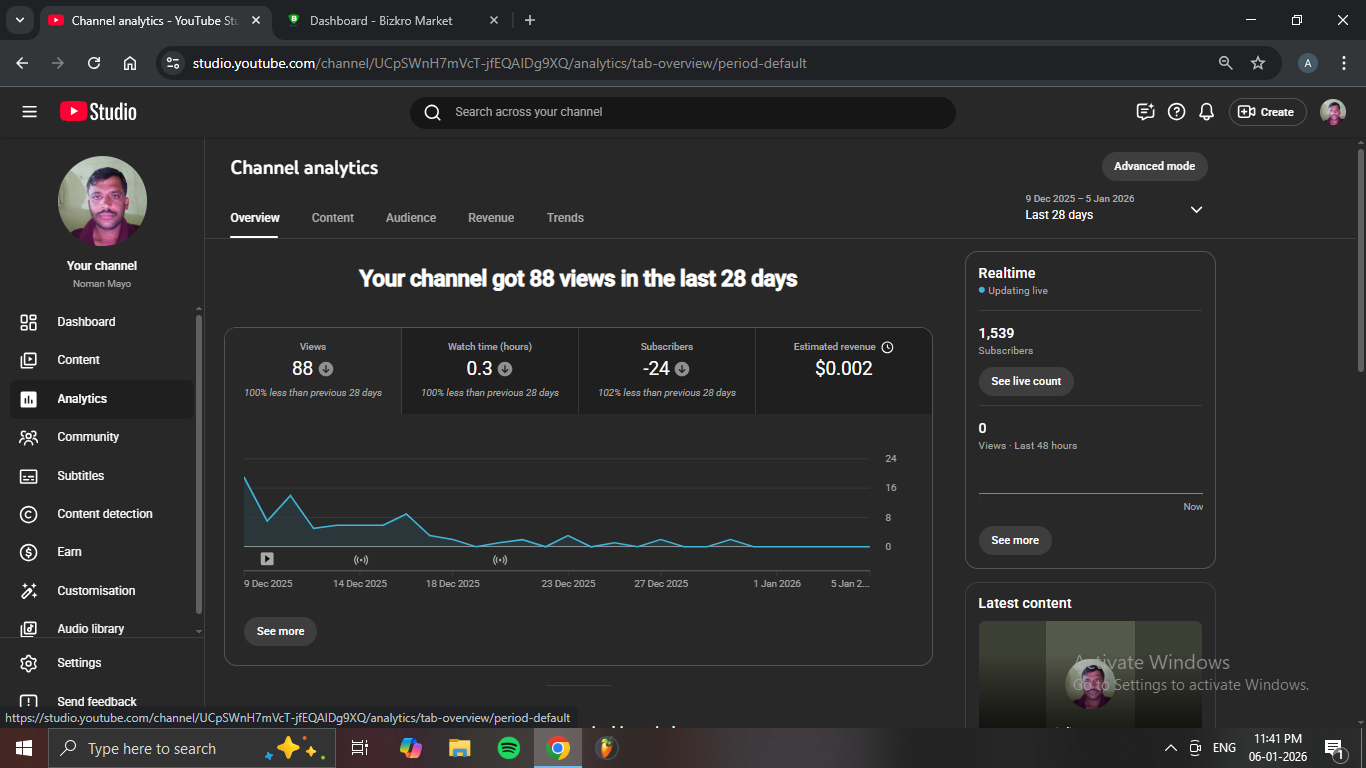Screen dimensions: 1366x768
Task: Open Spotify from the Windows taskbar
Action: point(509,748)
